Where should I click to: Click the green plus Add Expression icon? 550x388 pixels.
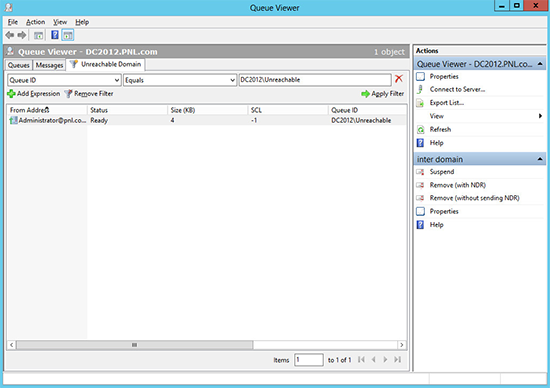(11, 94)
